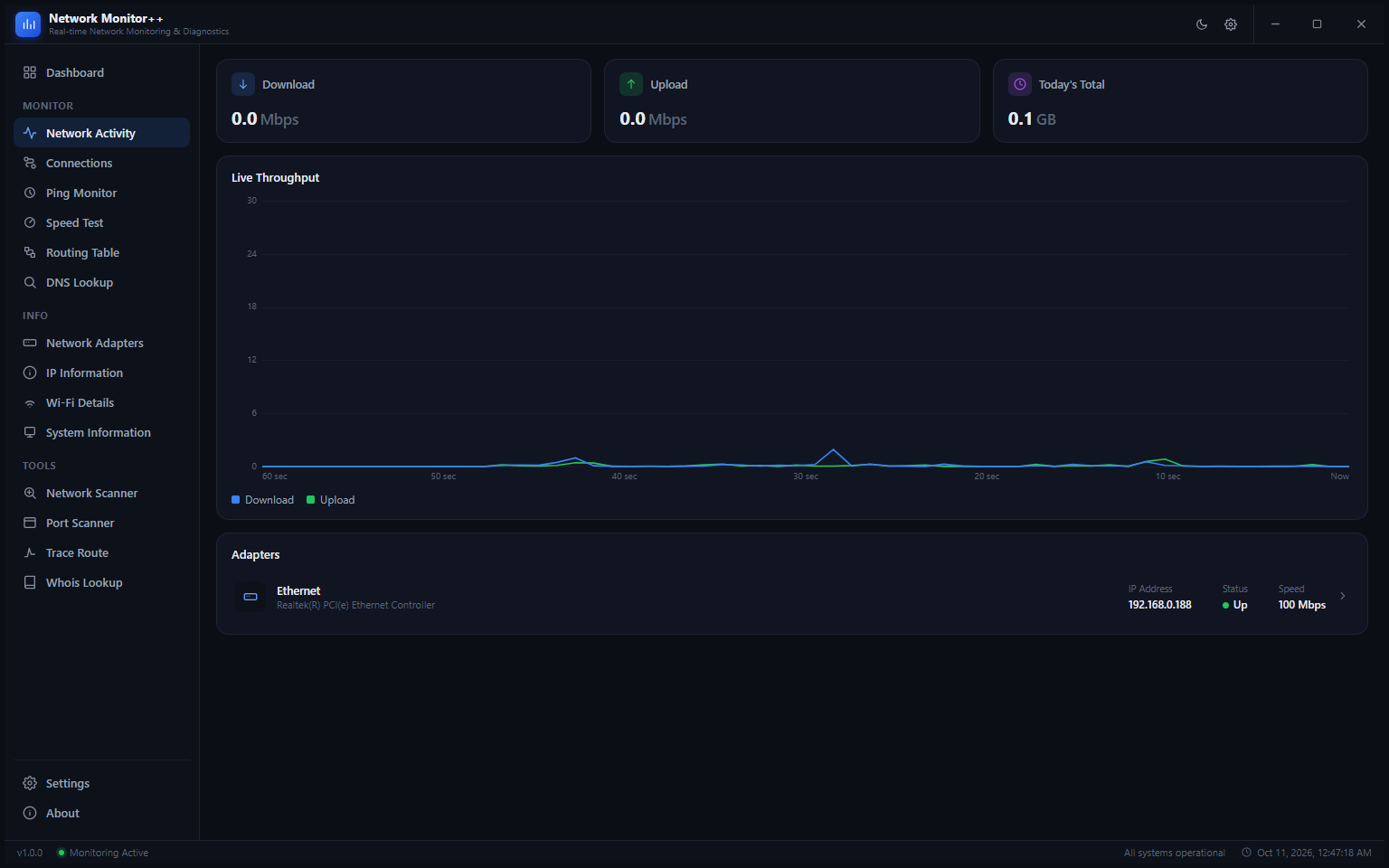Click the Monitoring Active status indicator
The image size is (1389, 868).
click(102, 853)
